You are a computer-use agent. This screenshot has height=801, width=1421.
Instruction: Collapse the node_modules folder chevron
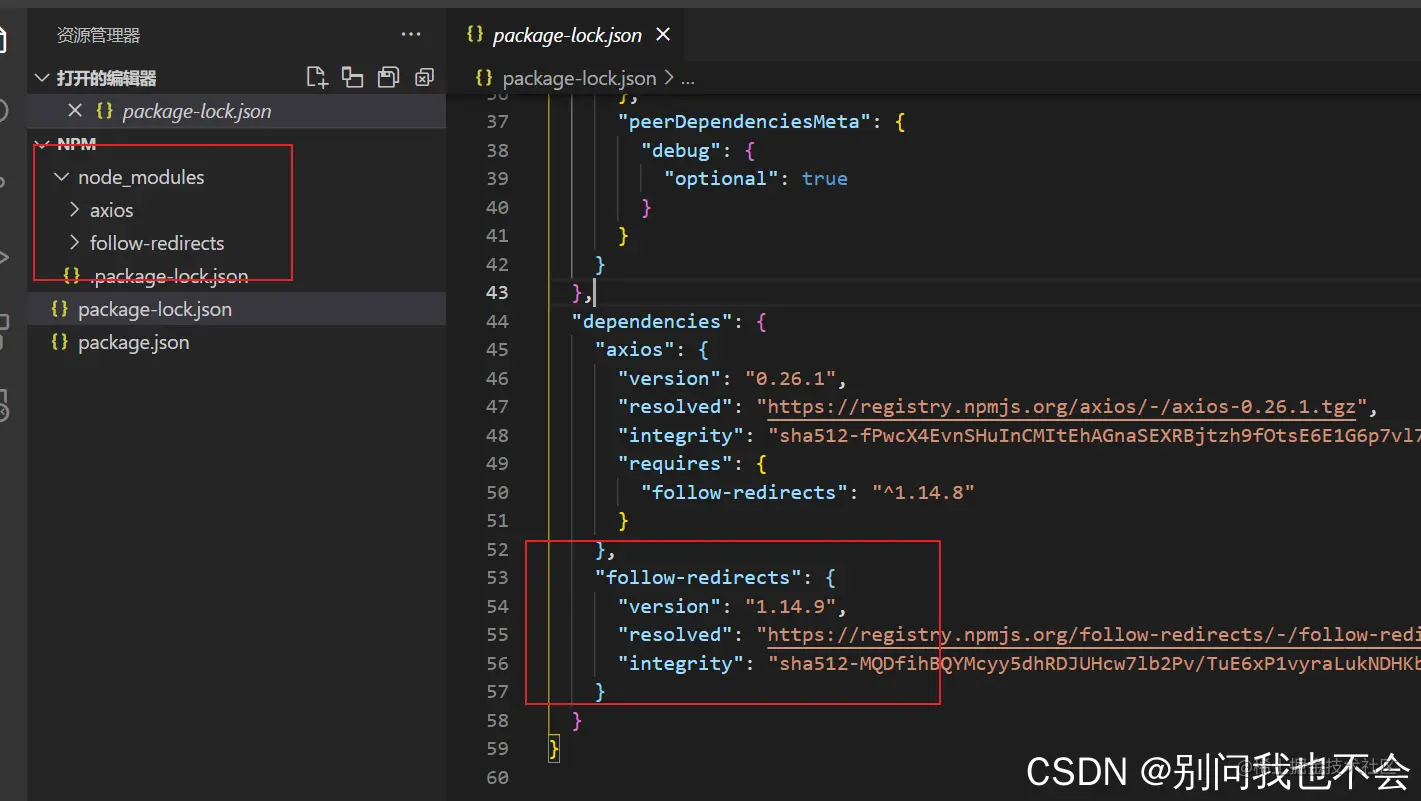[x=62, y=177]
